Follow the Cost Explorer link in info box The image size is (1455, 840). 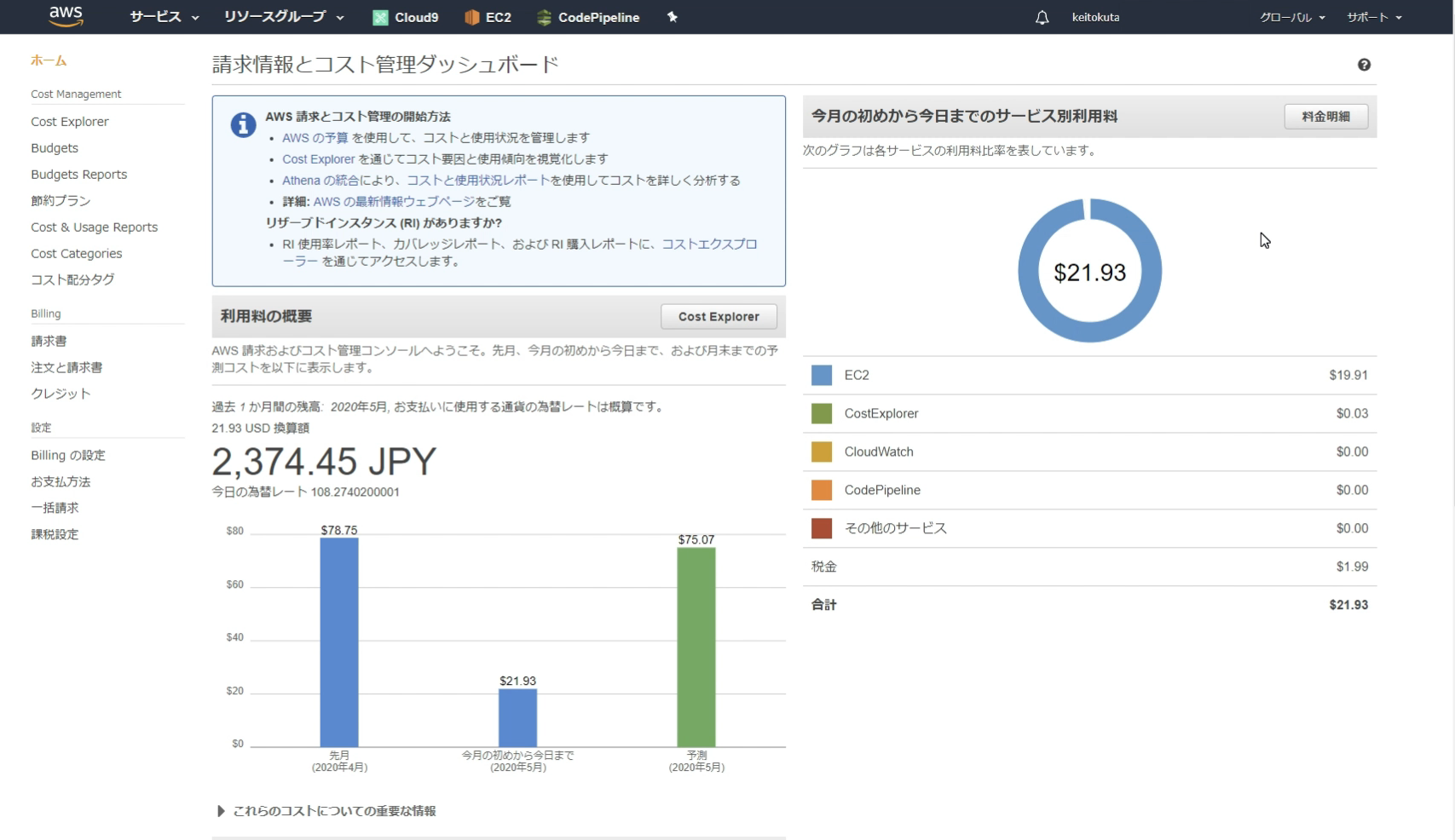(x=319, y=159)
